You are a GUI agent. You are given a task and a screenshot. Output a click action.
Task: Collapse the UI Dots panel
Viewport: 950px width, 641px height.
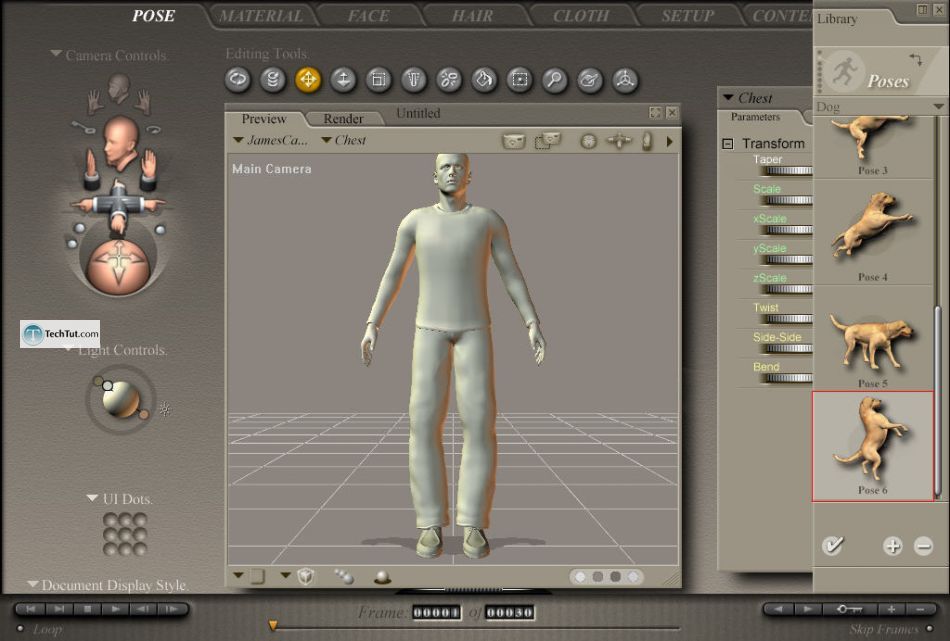point(92,498)
